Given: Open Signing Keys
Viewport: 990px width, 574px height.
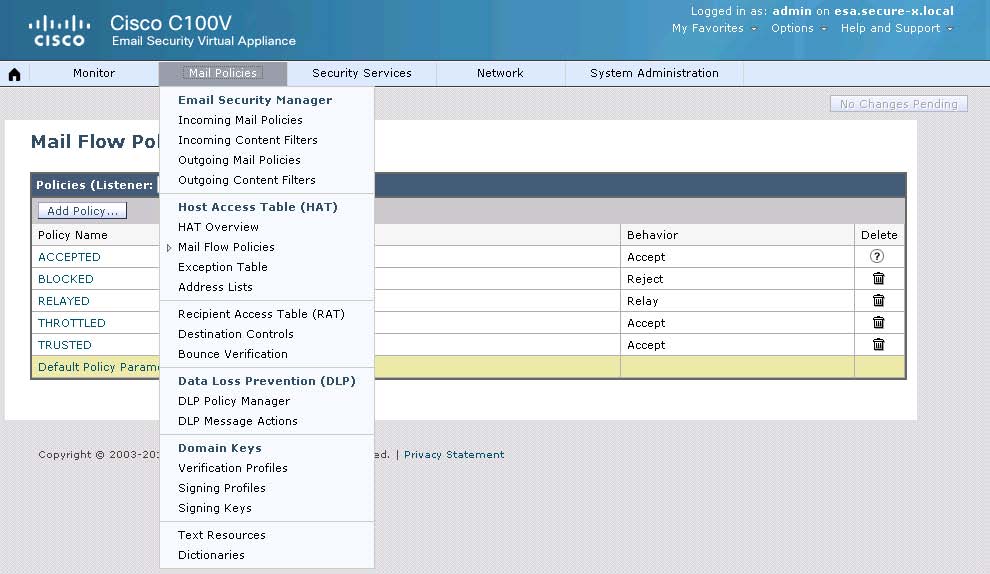Looking at the screenshot, I should tap(215, 508).
